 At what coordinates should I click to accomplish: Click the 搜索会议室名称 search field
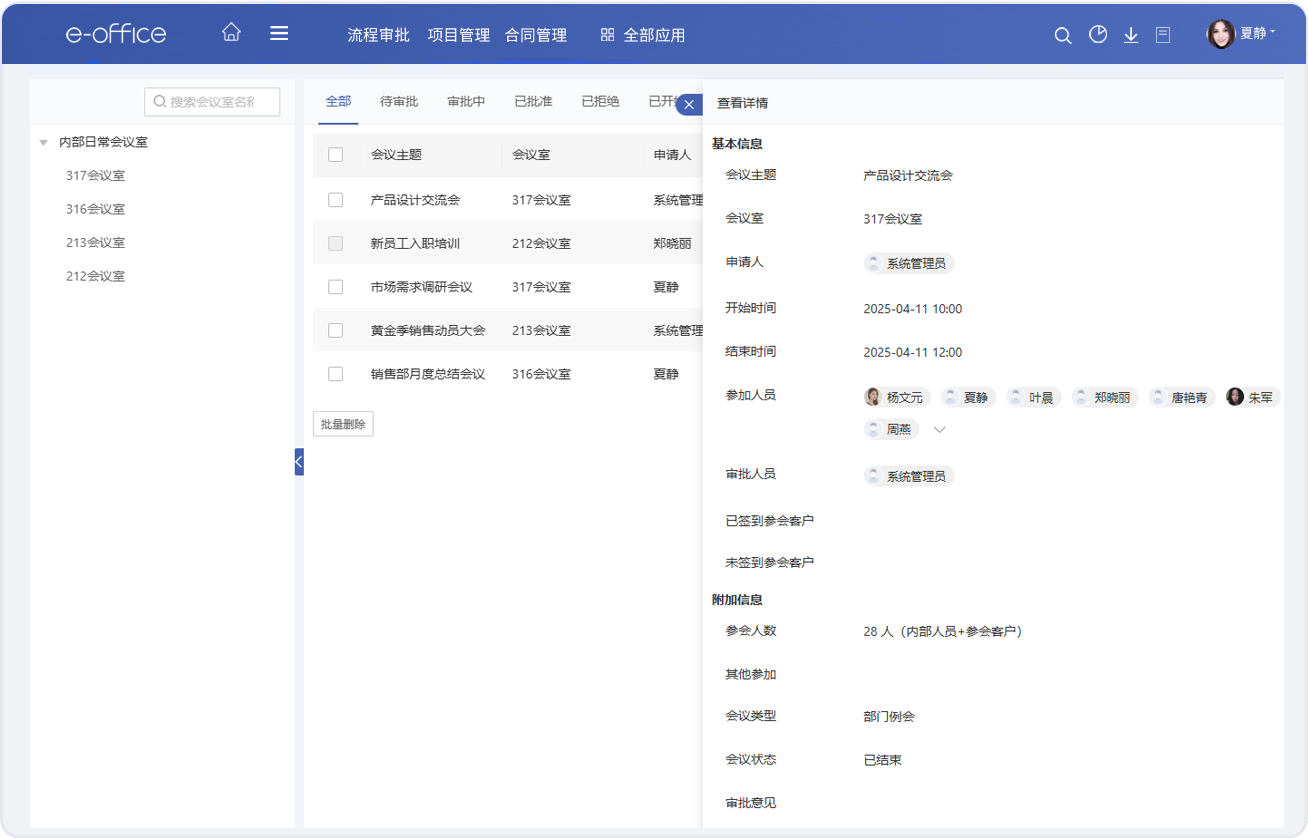(x=212, y=102)
